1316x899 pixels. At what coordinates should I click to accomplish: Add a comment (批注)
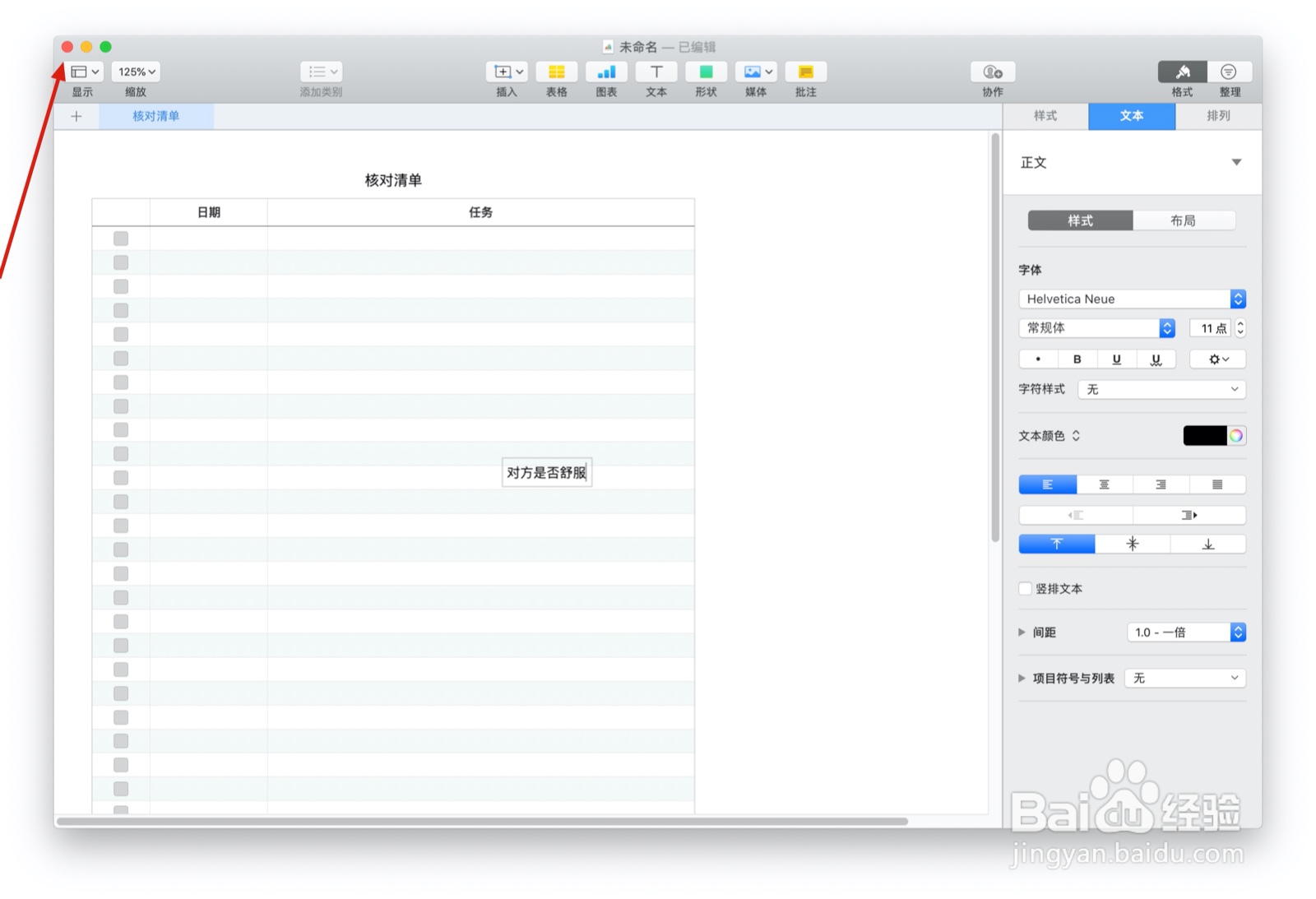[x=805, y=72]
